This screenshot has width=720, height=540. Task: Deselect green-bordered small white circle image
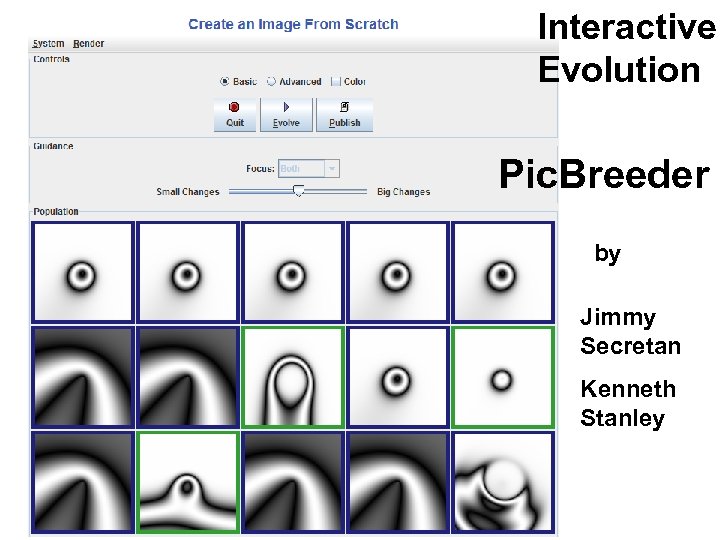point(502,377)
